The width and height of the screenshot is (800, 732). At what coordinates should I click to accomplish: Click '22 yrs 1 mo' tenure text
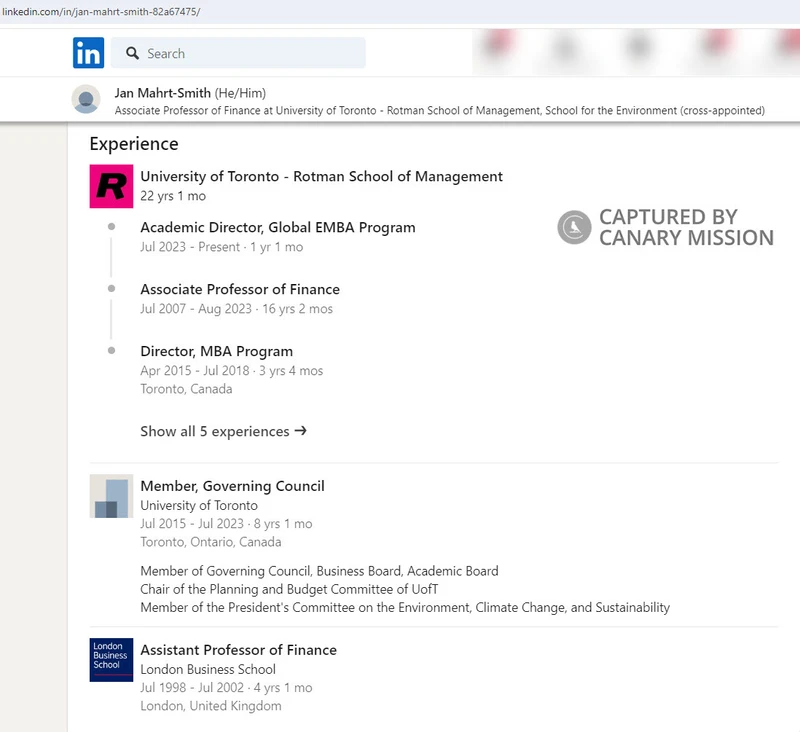click(x=173, y=196)
